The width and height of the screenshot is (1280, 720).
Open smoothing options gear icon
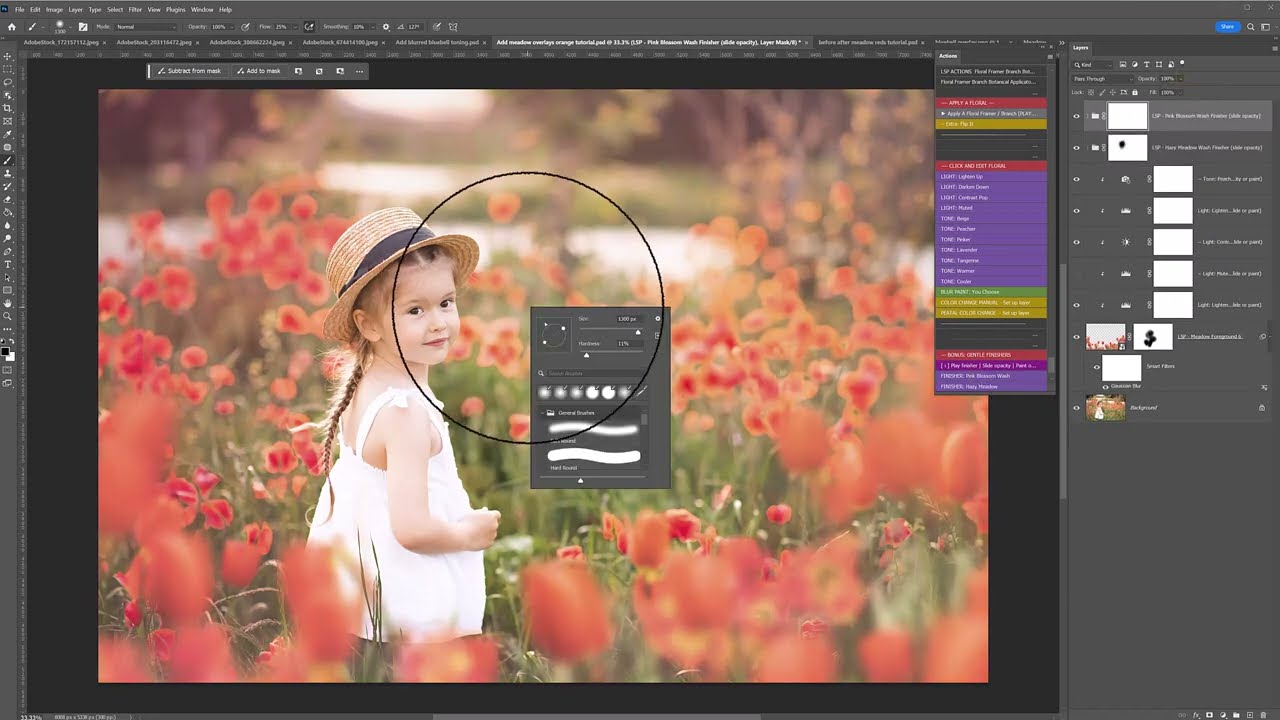pyautogui.click(x=386, y=26)
